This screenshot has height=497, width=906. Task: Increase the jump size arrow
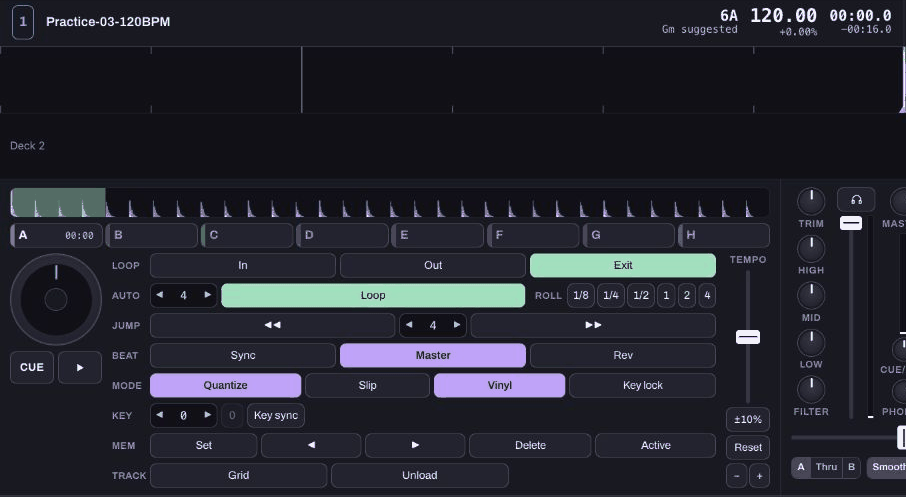[x=457, y=325]
